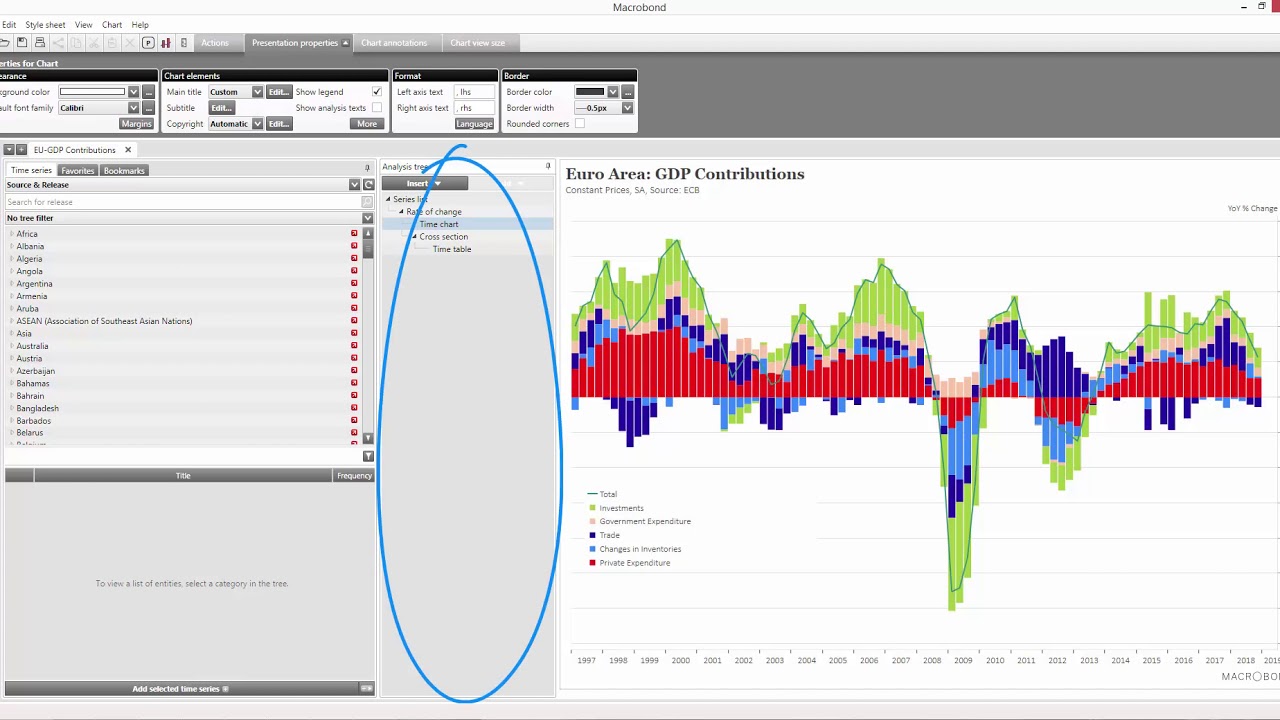The height and width of the screenshot is (720, 1280).
Task: Click the background color swatch
Action: pyautogui.click(x=92, y=92)
